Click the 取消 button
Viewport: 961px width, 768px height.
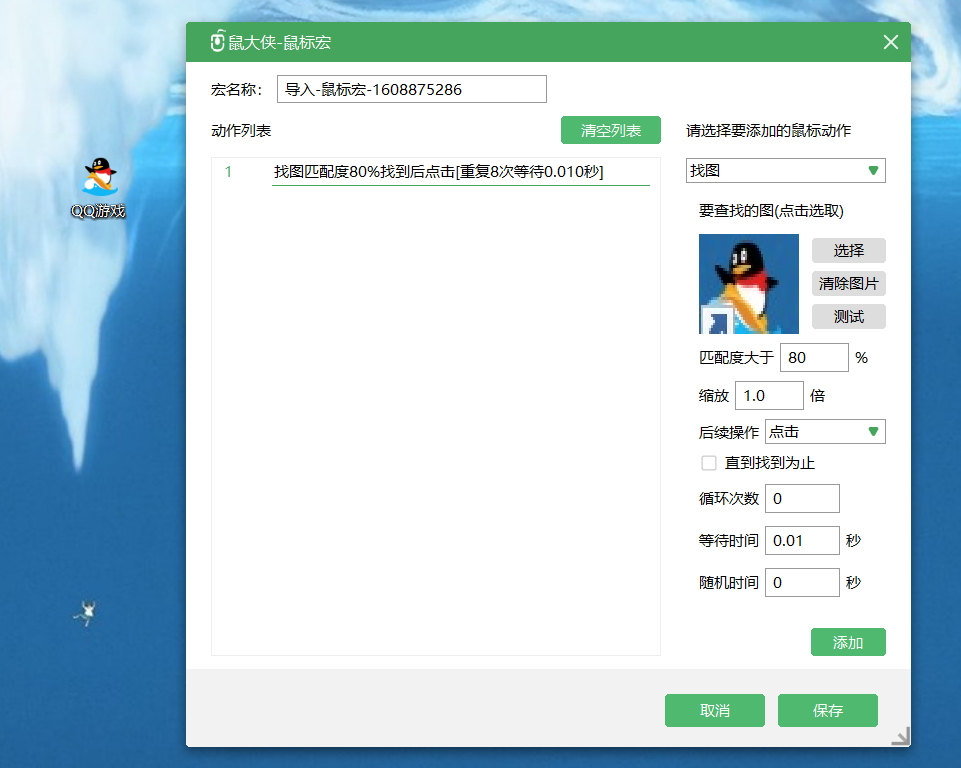[x=714, y=711]
